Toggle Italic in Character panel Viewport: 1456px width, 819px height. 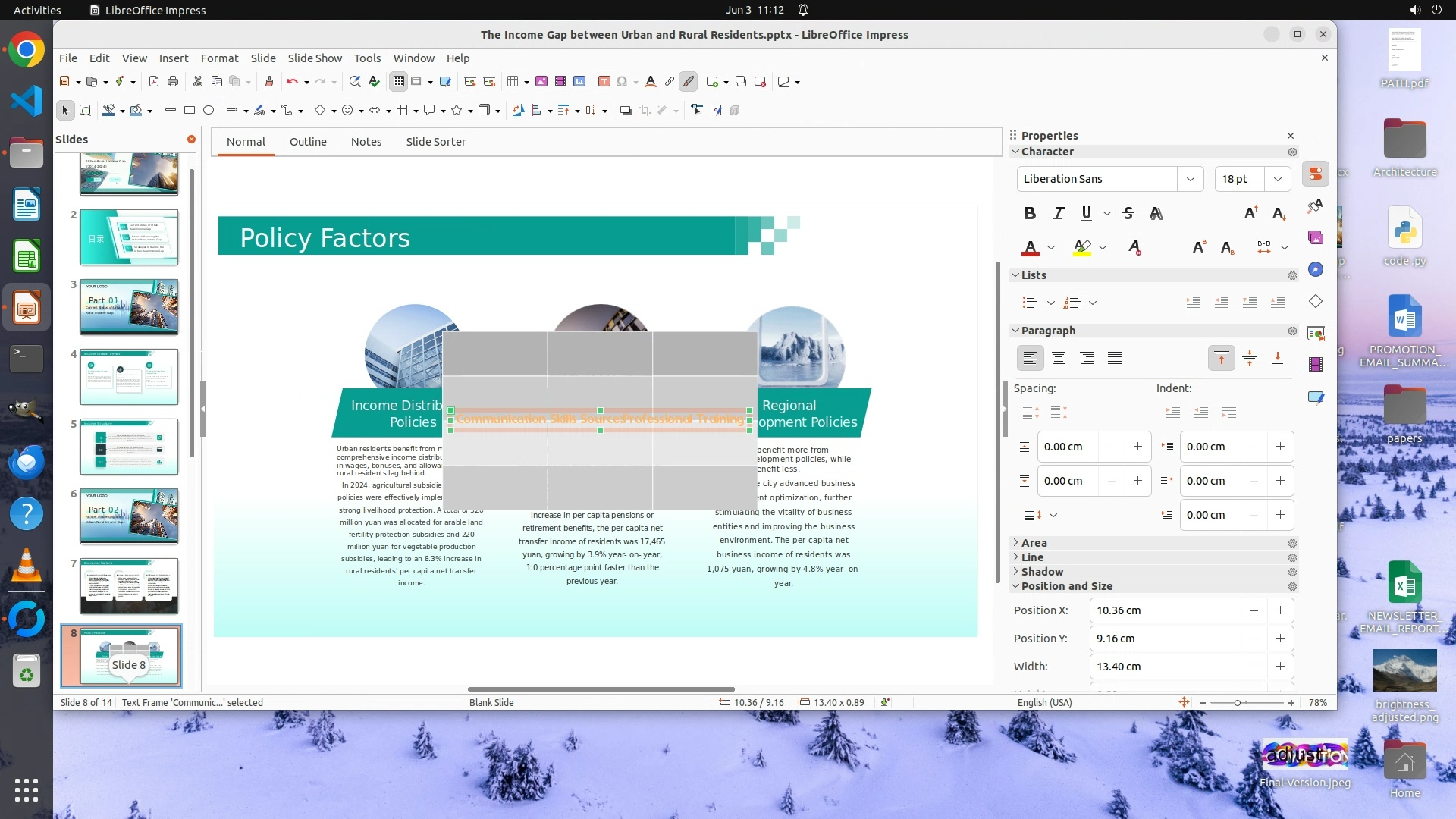(x=1058, y=214)
